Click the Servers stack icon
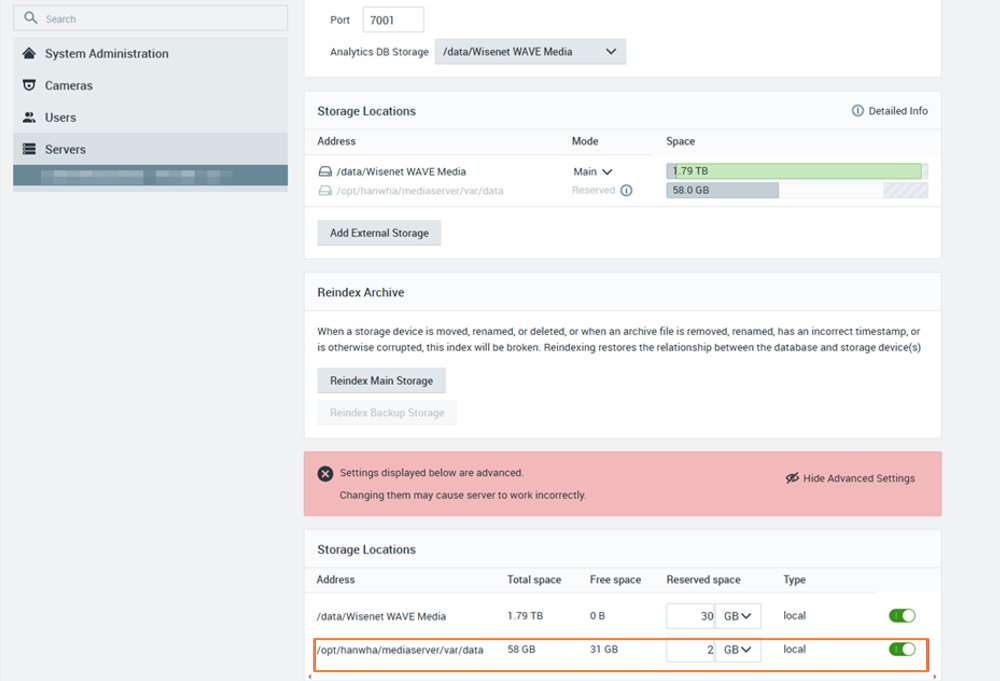This screenshot has height=681, width=1000. tap(29, 149)
